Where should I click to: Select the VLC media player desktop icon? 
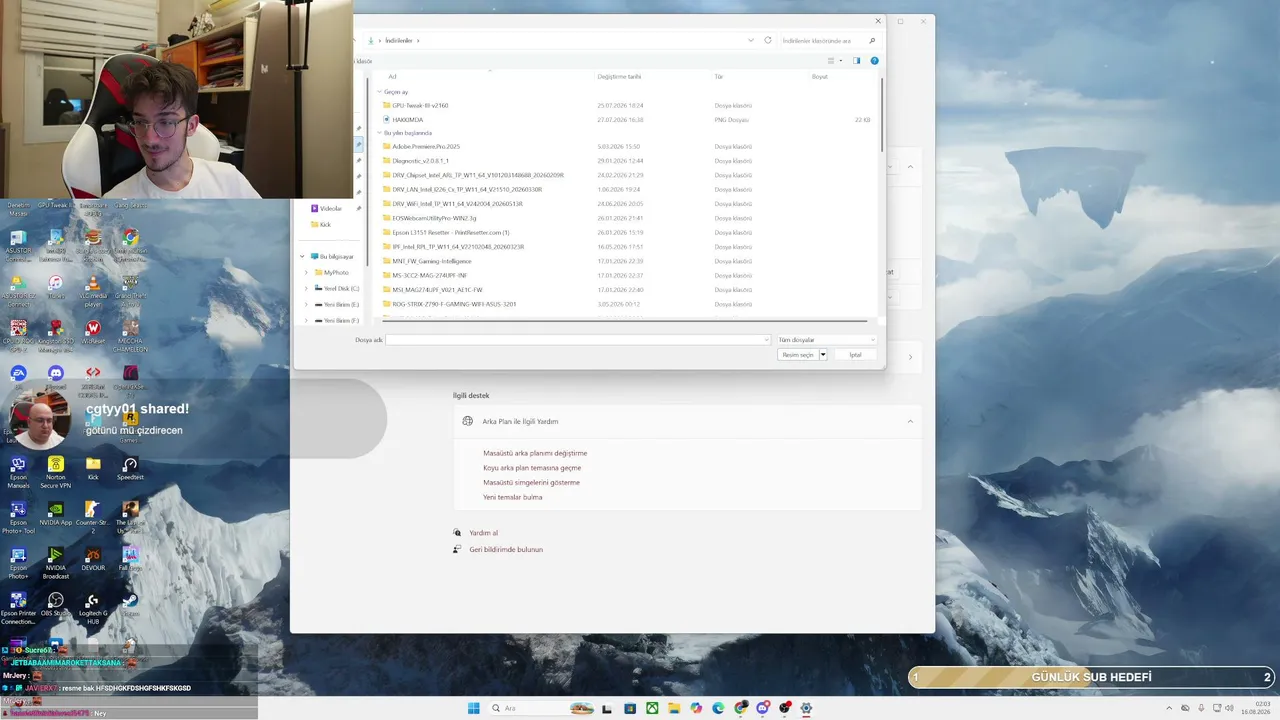tap(93, 290)
